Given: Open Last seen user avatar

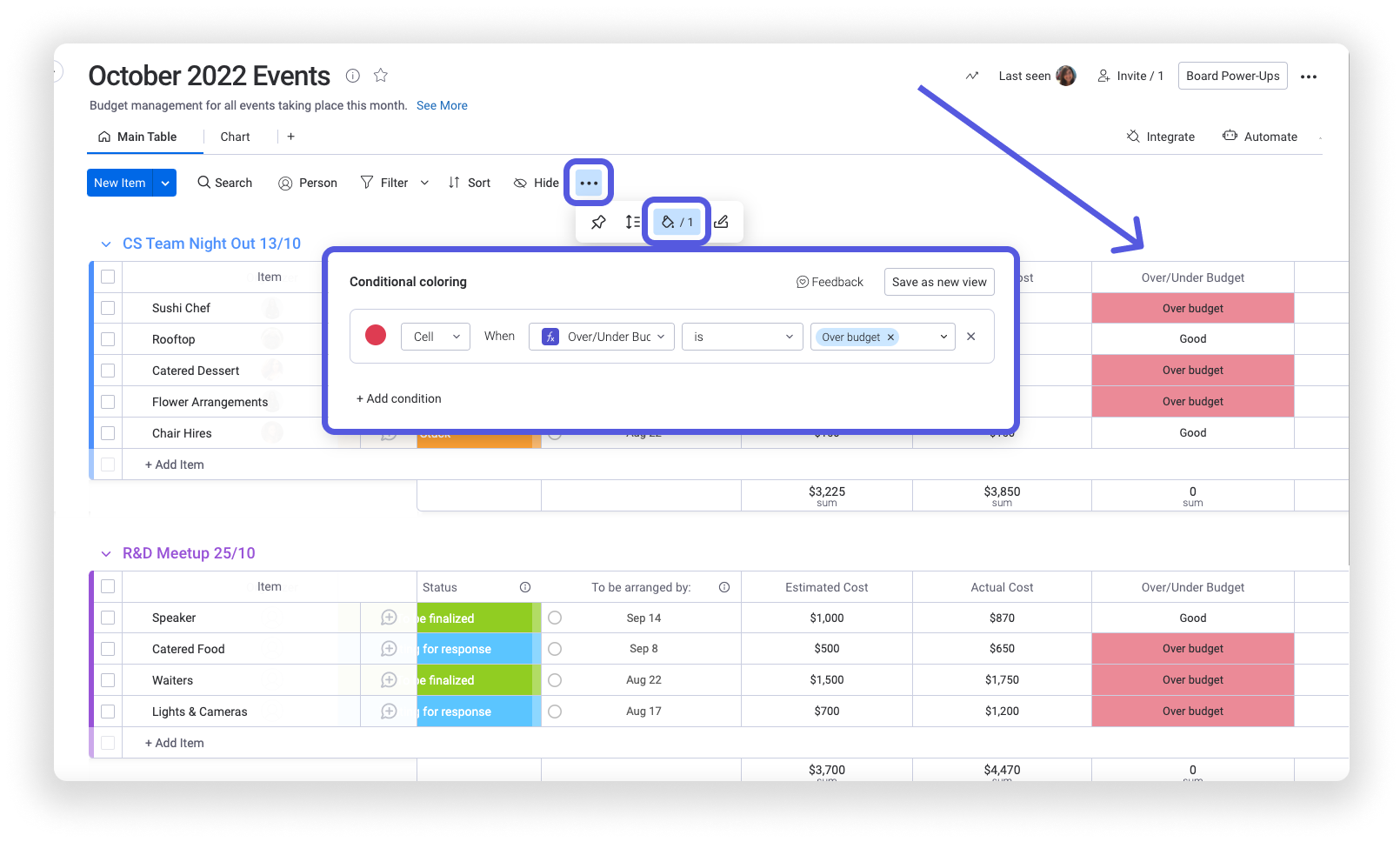Looking at the screenshot, I should click(1066, 76).
